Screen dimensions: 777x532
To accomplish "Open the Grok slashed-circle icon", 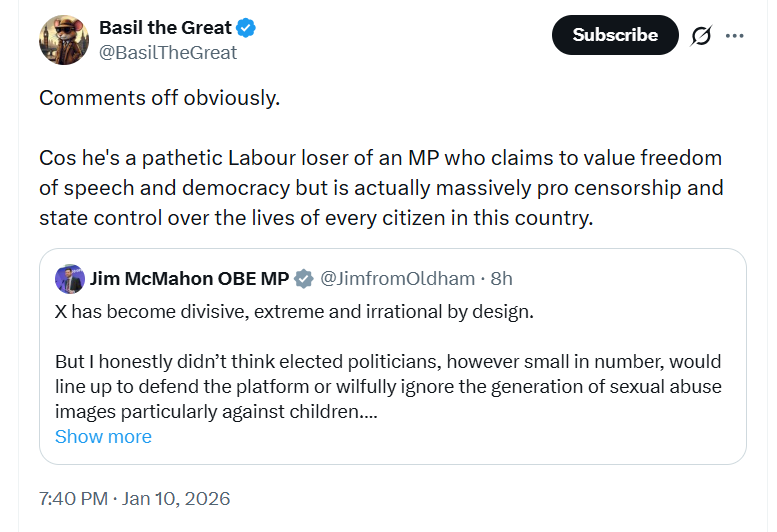I will [x=701, y=36].
